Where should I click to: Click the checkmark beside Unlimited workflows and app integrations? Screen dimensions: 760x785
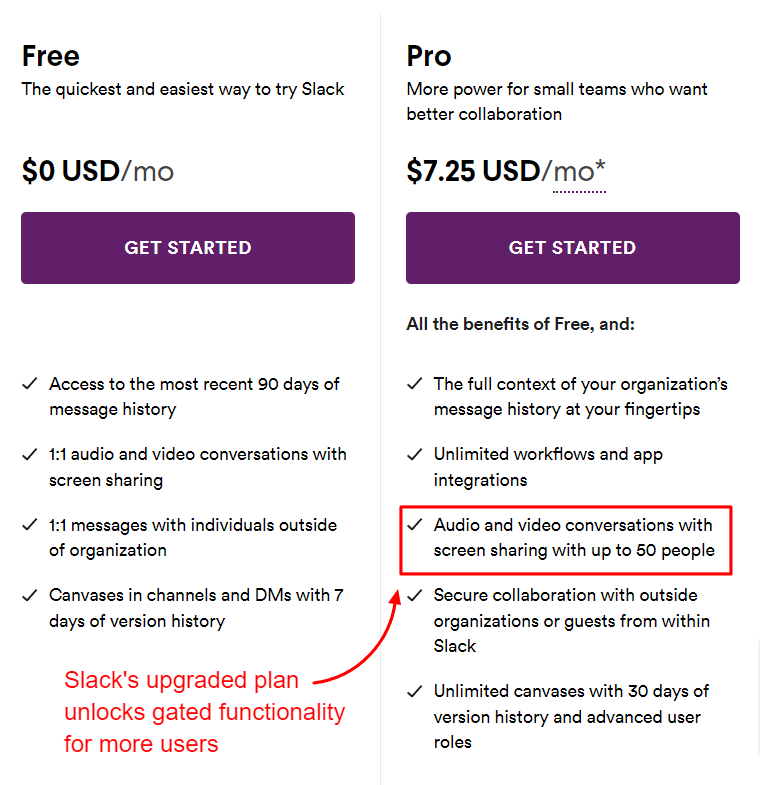pyautogui.click(x=415, y=455)
